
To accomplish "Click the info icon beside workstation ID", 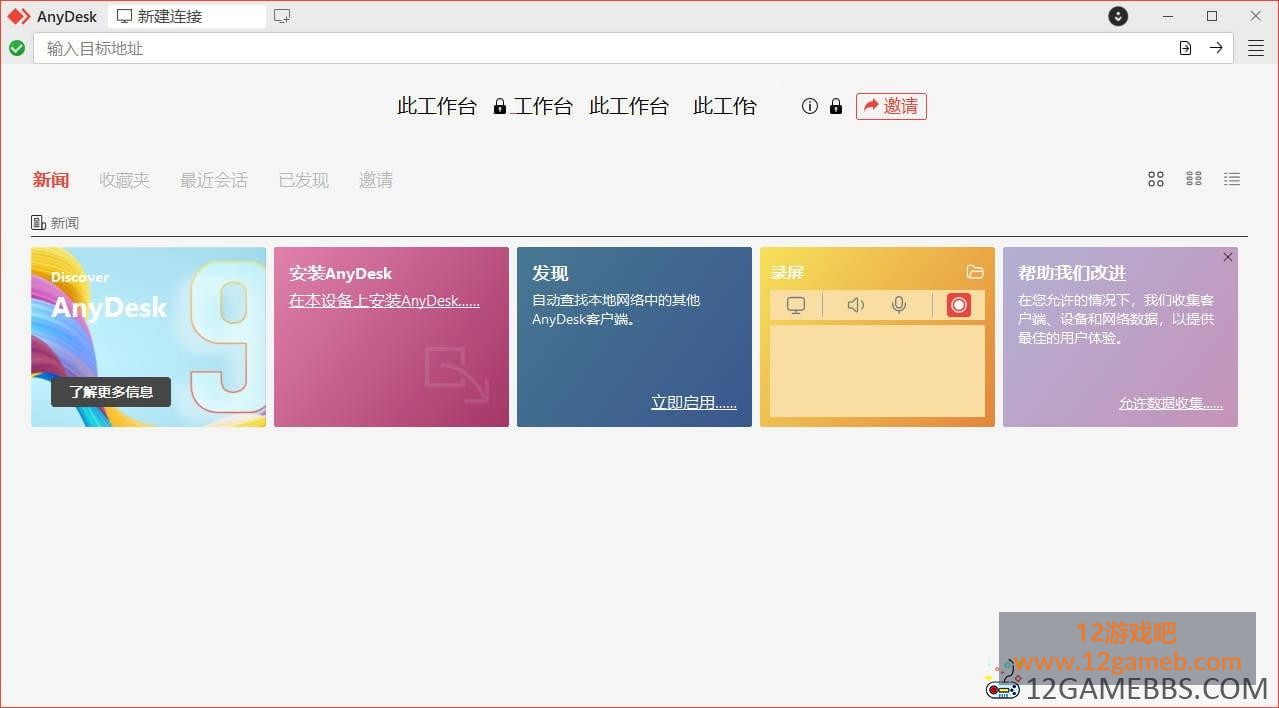I will click(810, 106).
